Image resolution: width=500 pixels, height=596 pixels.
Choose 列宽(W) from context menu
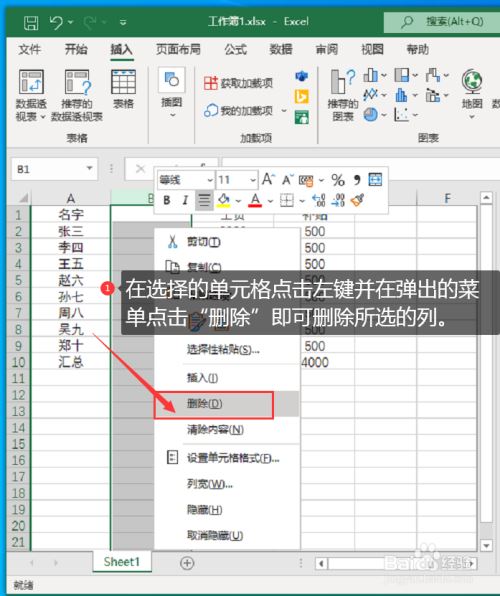tap(227, 484)
